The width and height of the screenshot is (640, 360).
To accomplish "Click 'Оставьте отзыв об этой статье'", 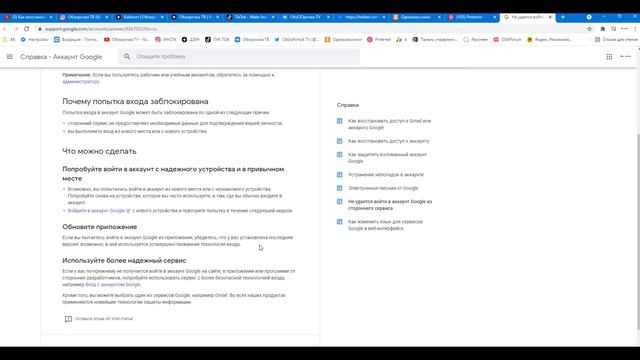I will click(104, 318).
